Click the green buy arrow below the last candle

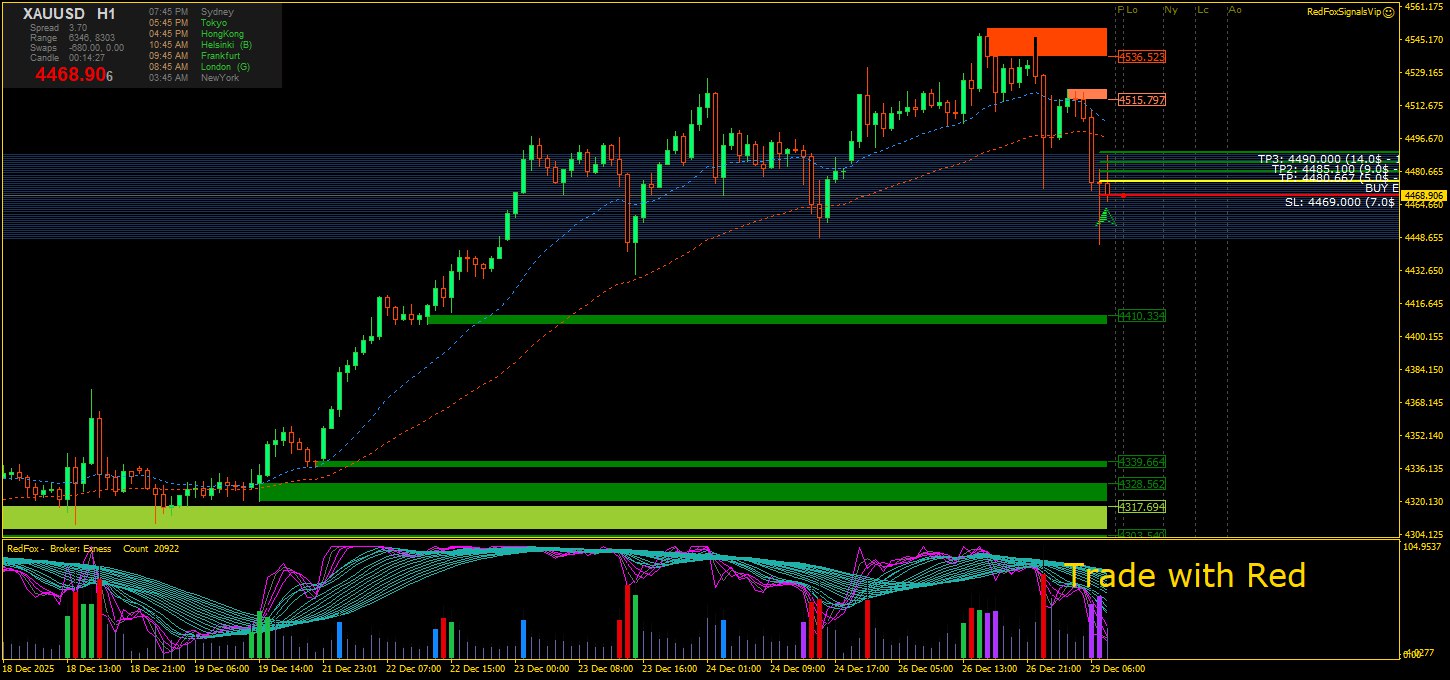[1106, 216]
